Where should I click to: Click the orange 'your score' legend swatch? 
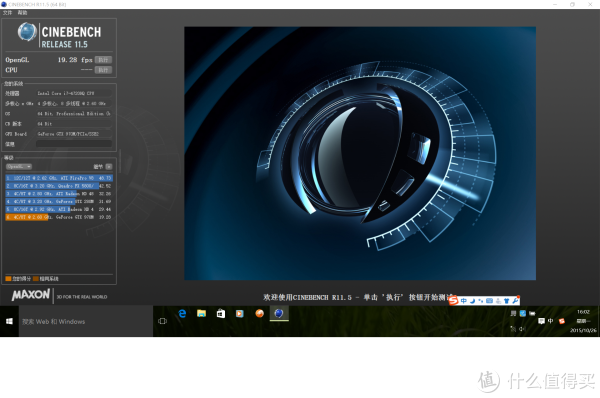tap(8, 279)
